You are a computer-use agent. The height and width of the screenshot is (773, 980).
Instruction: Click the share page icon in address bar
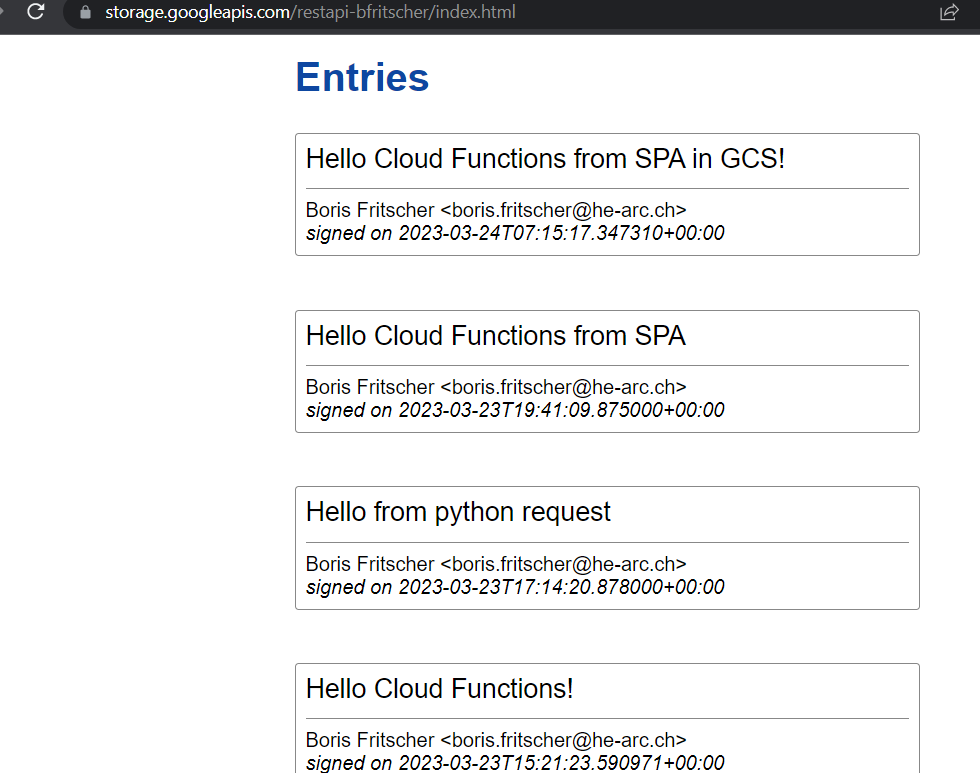point(948,13)
